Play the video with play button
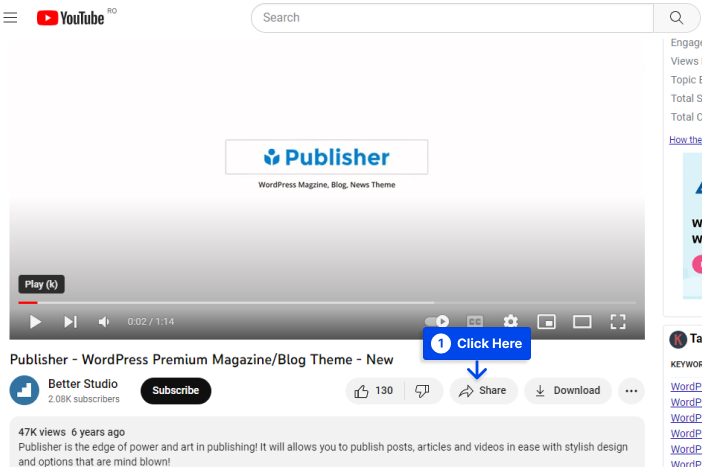The width and height of the screenshot is (702, 467). click(35, 321)
